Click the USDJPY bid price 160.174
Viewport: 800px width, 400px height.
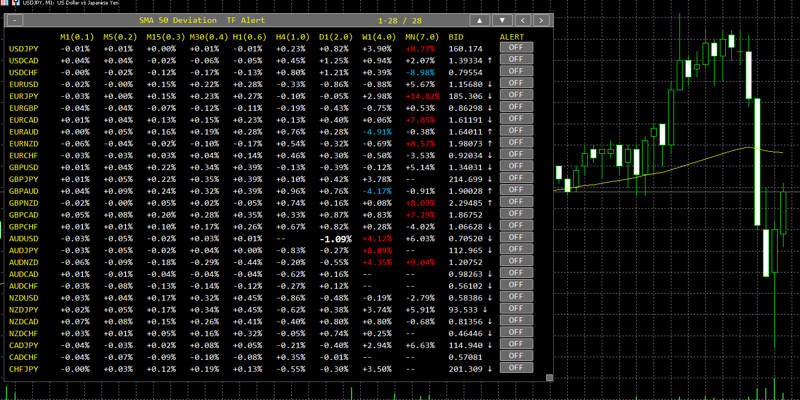[x=465, y=49]
